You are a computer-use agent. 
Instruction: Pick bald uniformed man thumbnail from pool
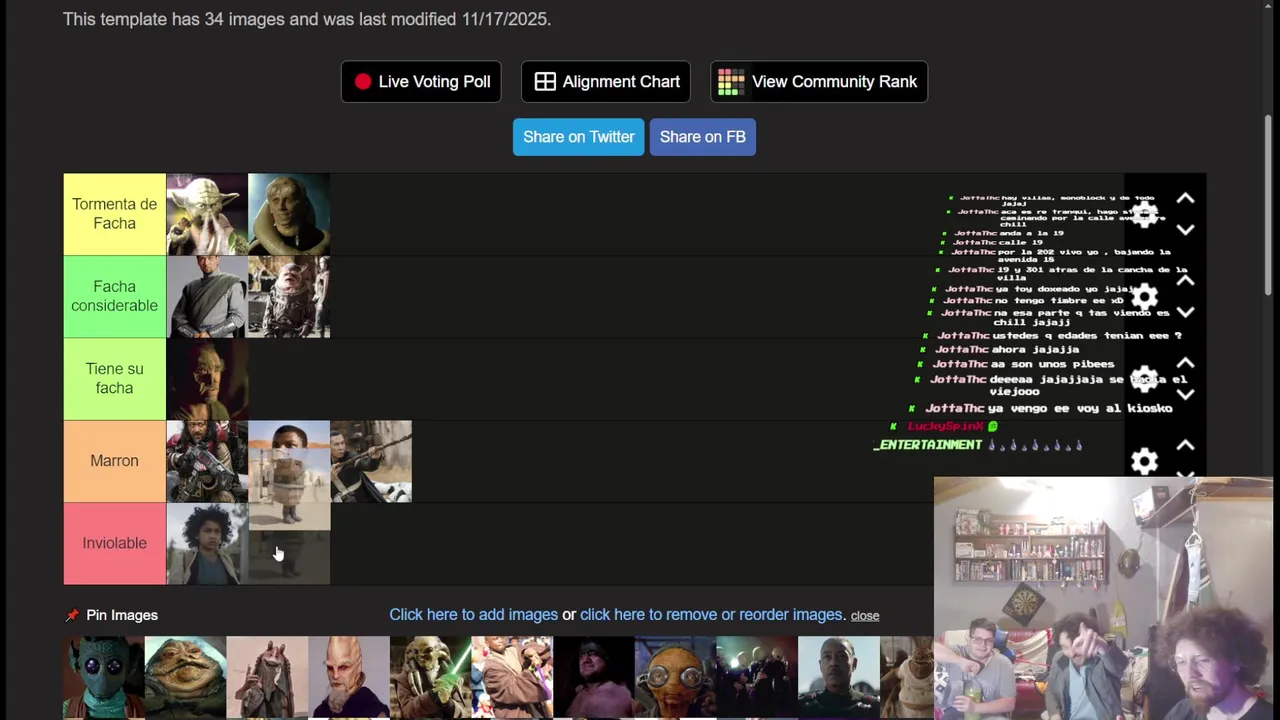pyautogui.click(x=840, y=678)
